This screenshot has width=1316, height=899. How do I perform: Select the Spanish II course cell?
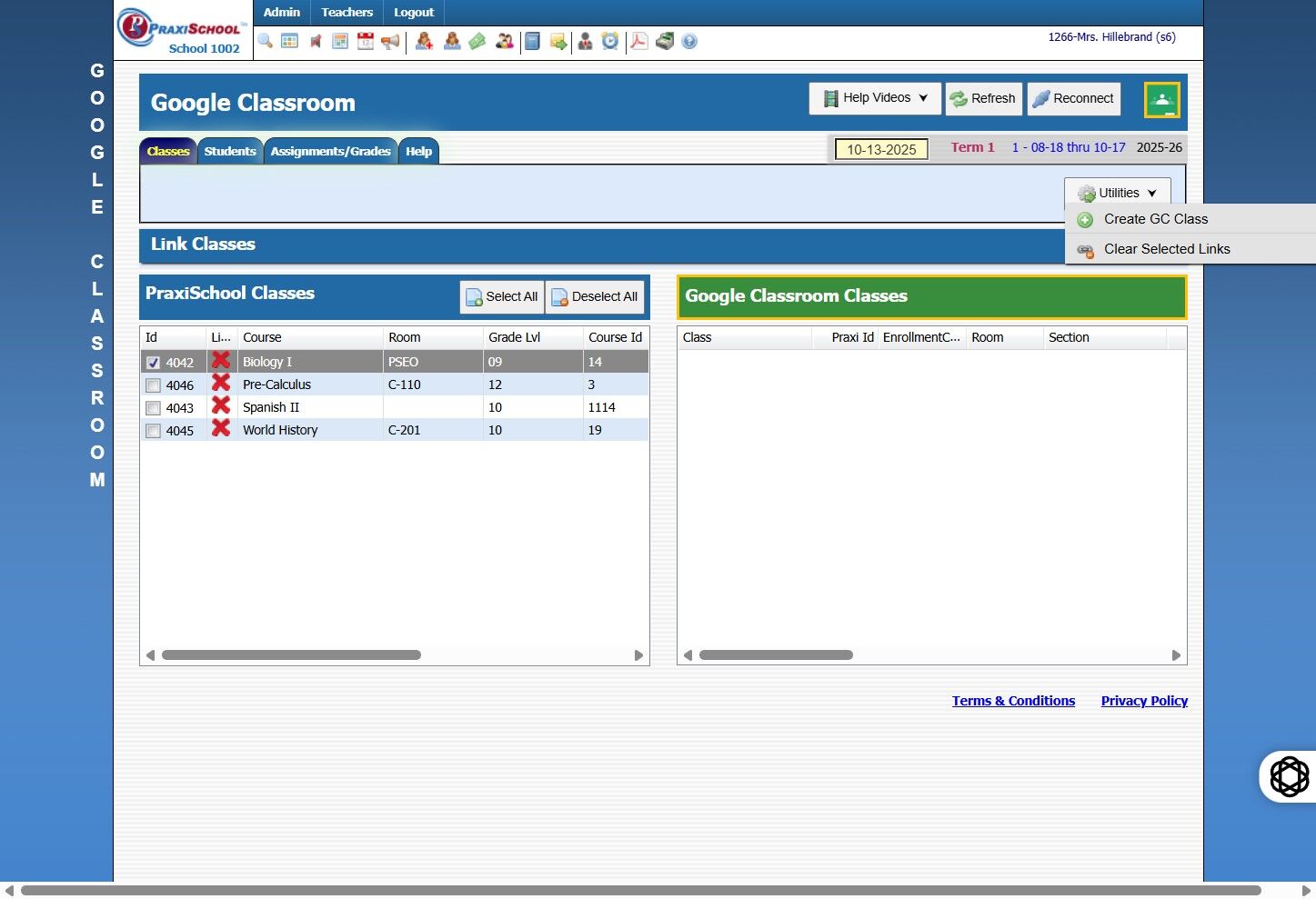[310, 407]
